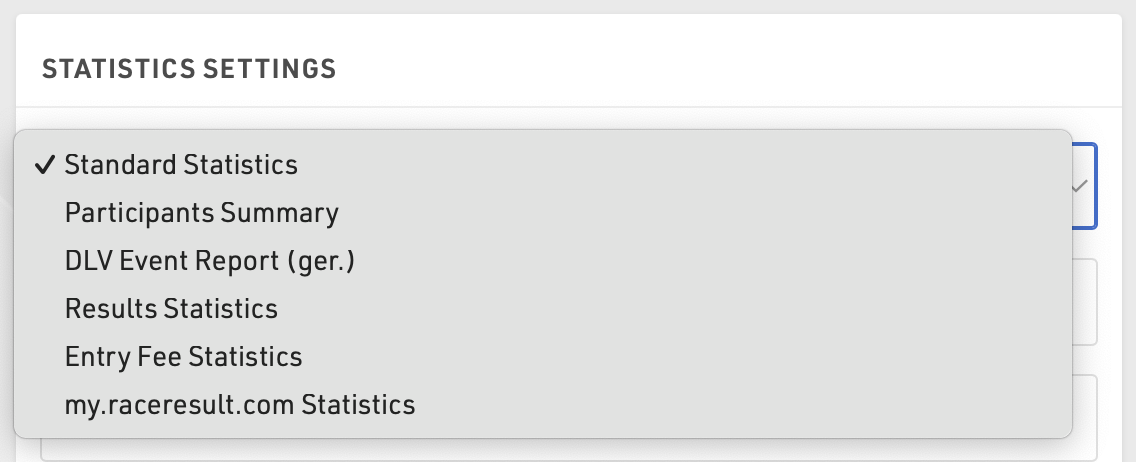
Task: Click the my.raceresult.com text in the list
Action: pyautogui.click(x=180, y=405)
